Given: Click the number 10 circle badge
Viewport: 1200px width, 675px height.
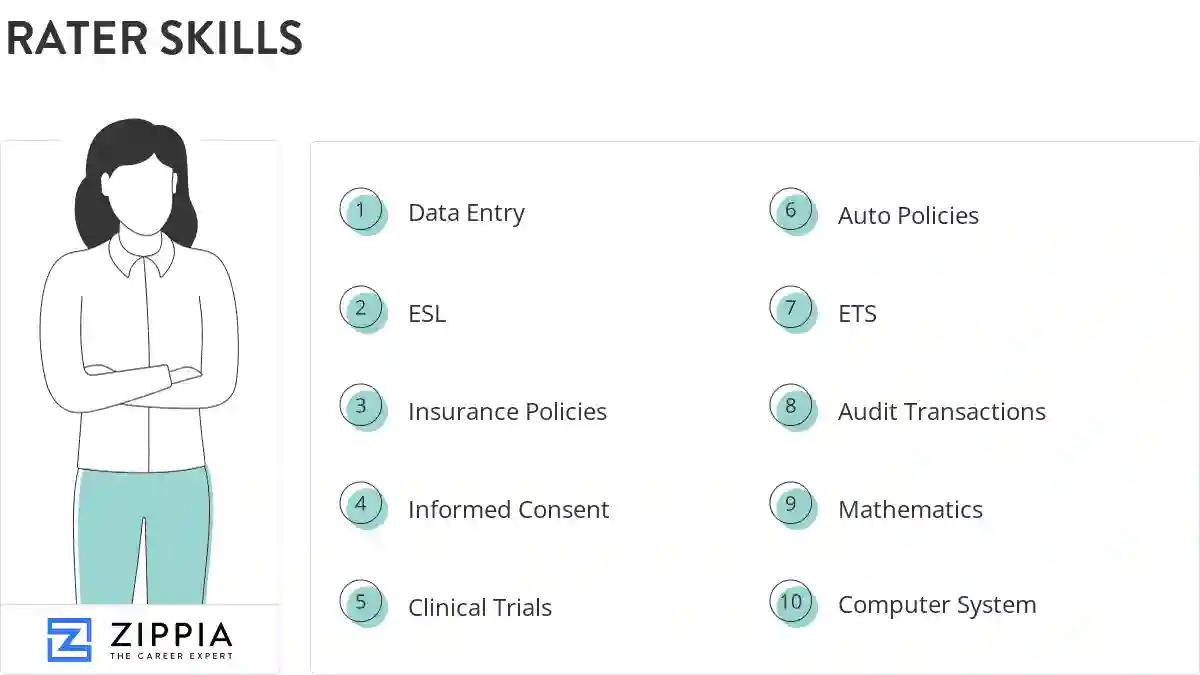Looking at the screenshot, I should coord(792,603).
